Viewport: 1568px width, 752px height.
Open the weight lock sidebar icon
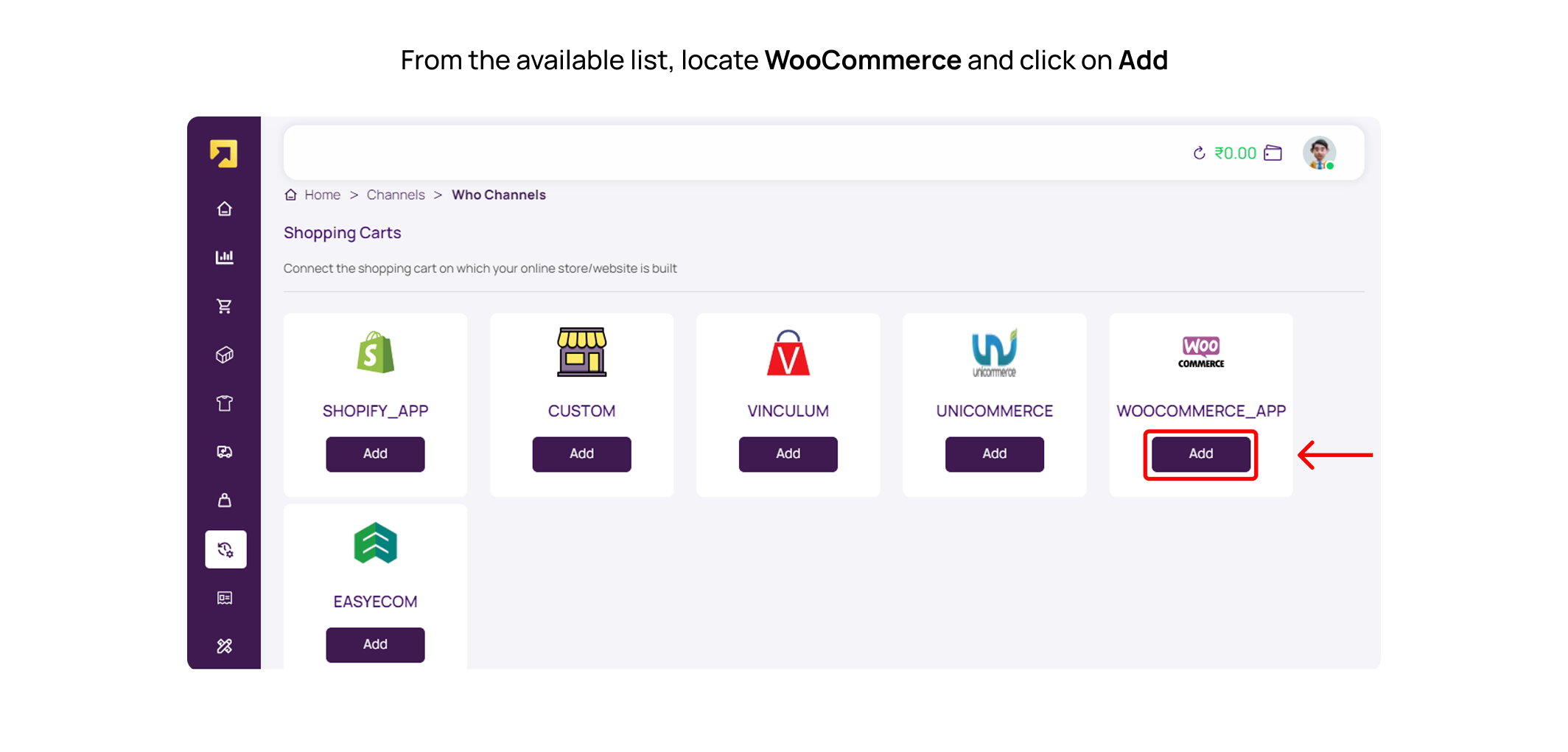pyautogui.click(x=225, y=501)
